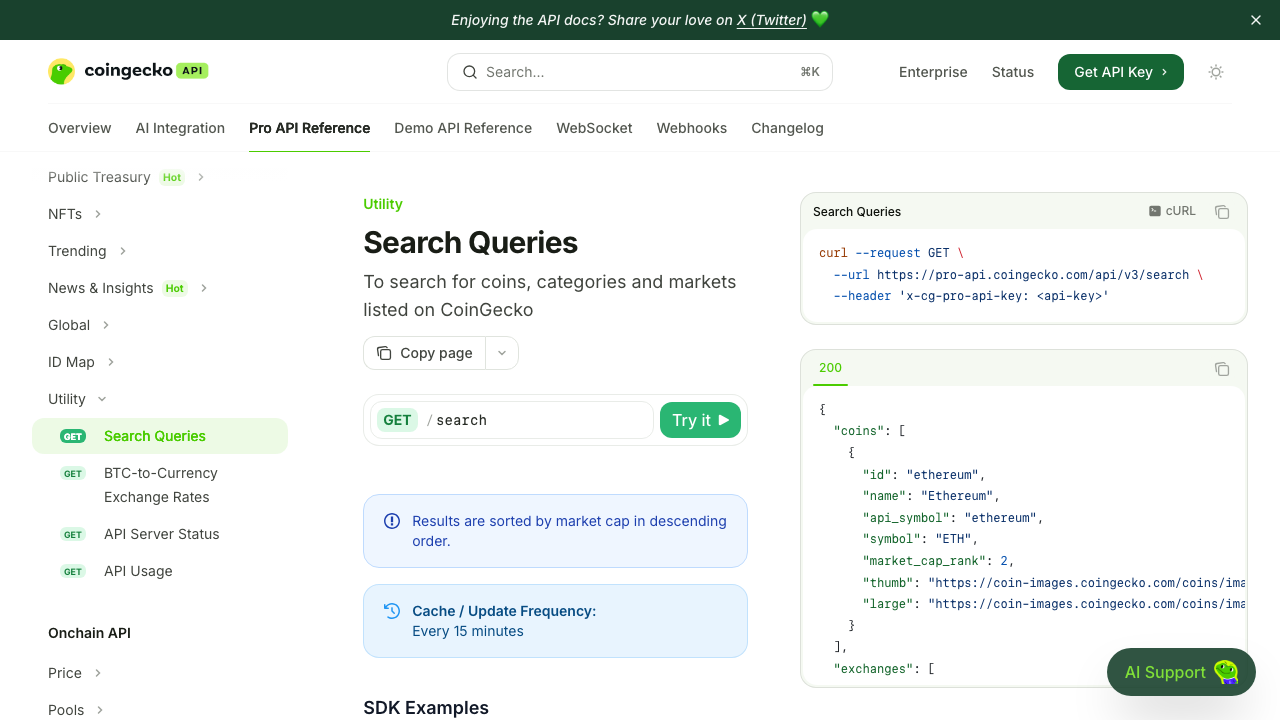Open the Enterprise link
Screen dimensions: 1280x720
933,72
